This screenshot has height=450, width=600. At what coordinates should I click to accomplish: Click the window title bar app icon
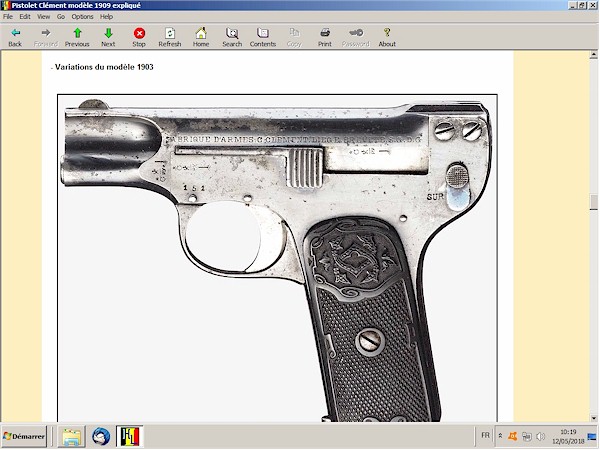pyautogui.click(x=6, y=5)
